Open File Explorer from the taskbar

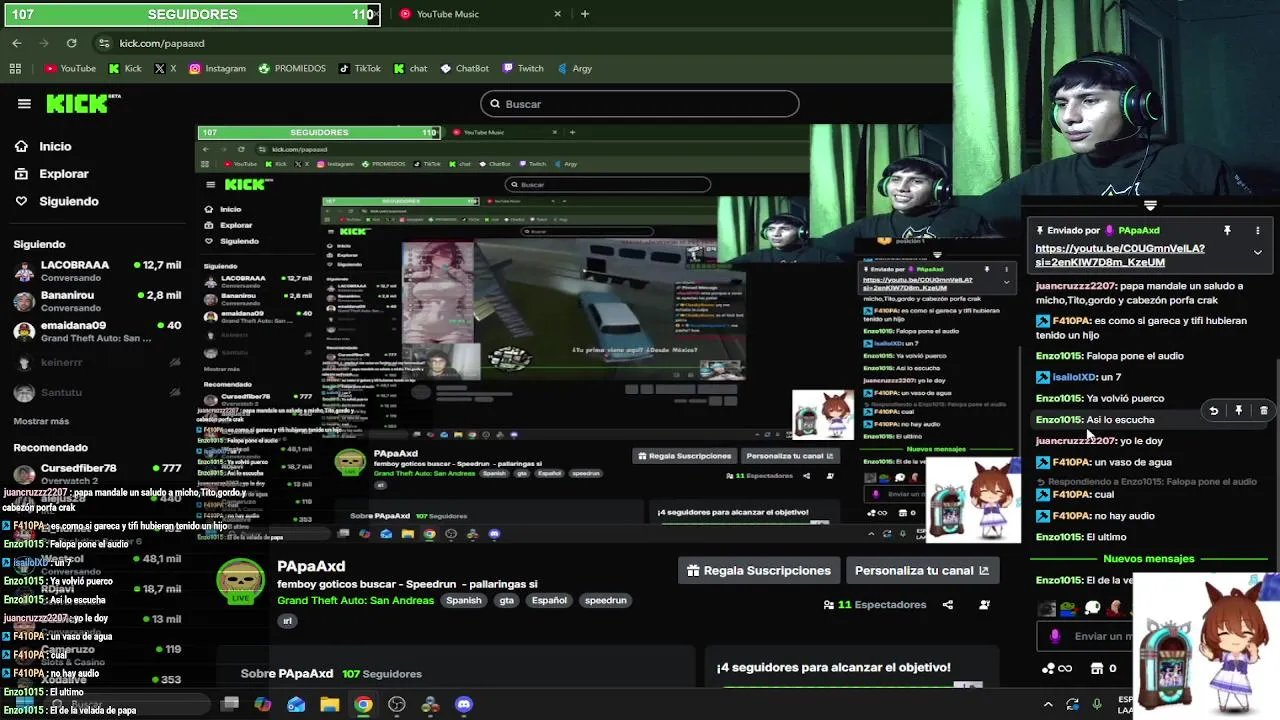coord(329,704)
